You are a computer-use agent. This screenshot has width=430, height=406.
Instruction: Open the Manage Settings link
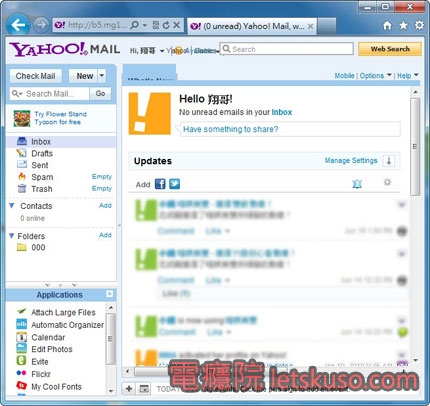click(351, 160)
